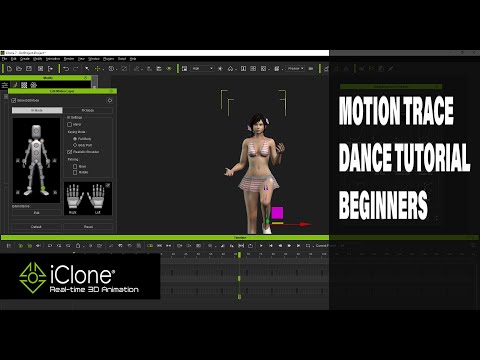Click the Export icon in toolbar
The height and width of the screenshot is (360, 480).
click(x=50, y=69)
